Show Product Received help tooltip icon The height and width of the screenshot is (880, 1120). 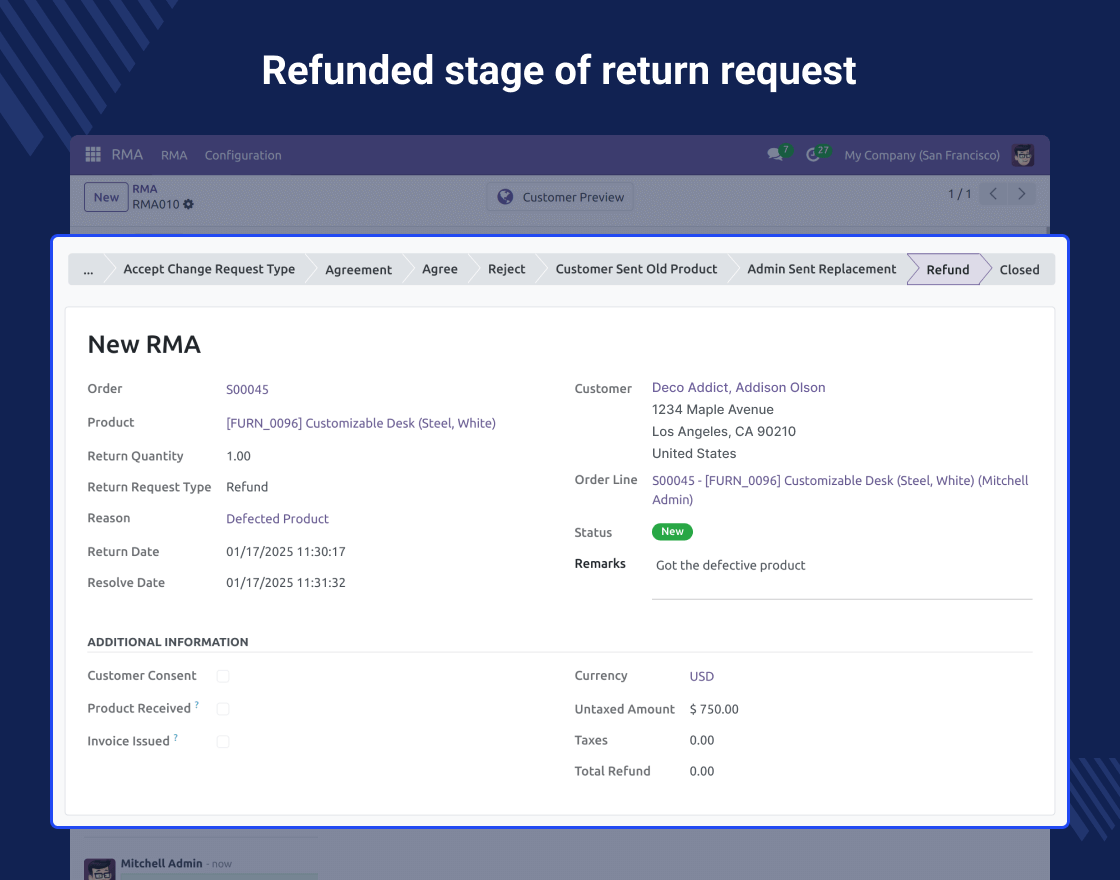coord(197,704)
